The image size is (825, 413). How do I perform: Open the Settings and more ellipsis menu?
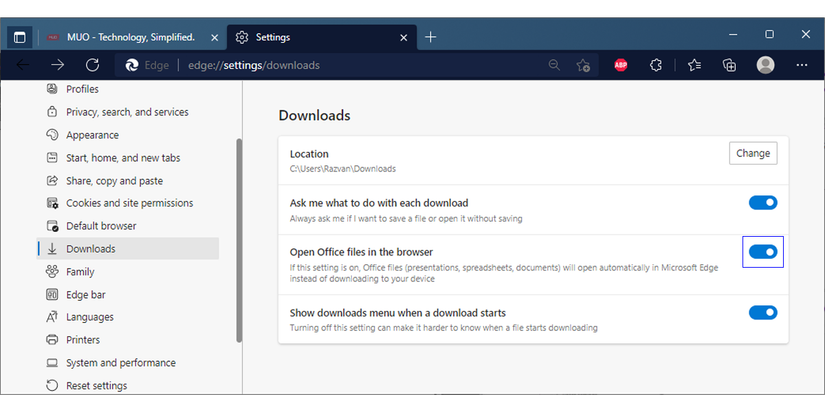802,65
